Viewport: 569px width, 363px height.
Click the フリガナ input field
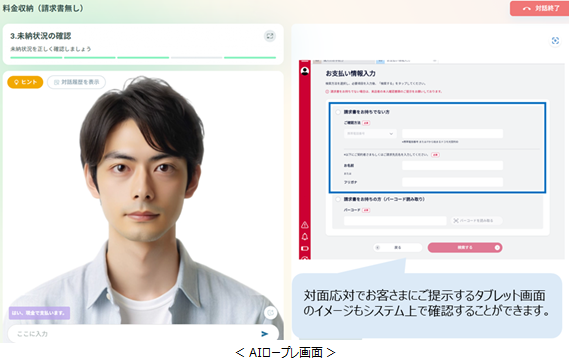pos(452,182)
